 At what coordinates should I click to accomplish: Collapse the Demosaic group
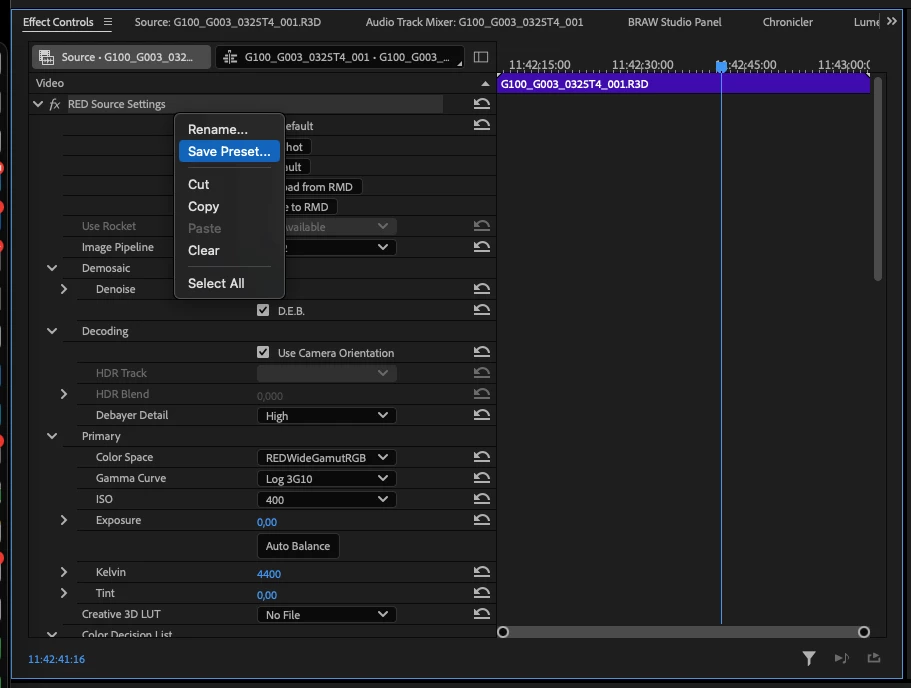[52, 268]
